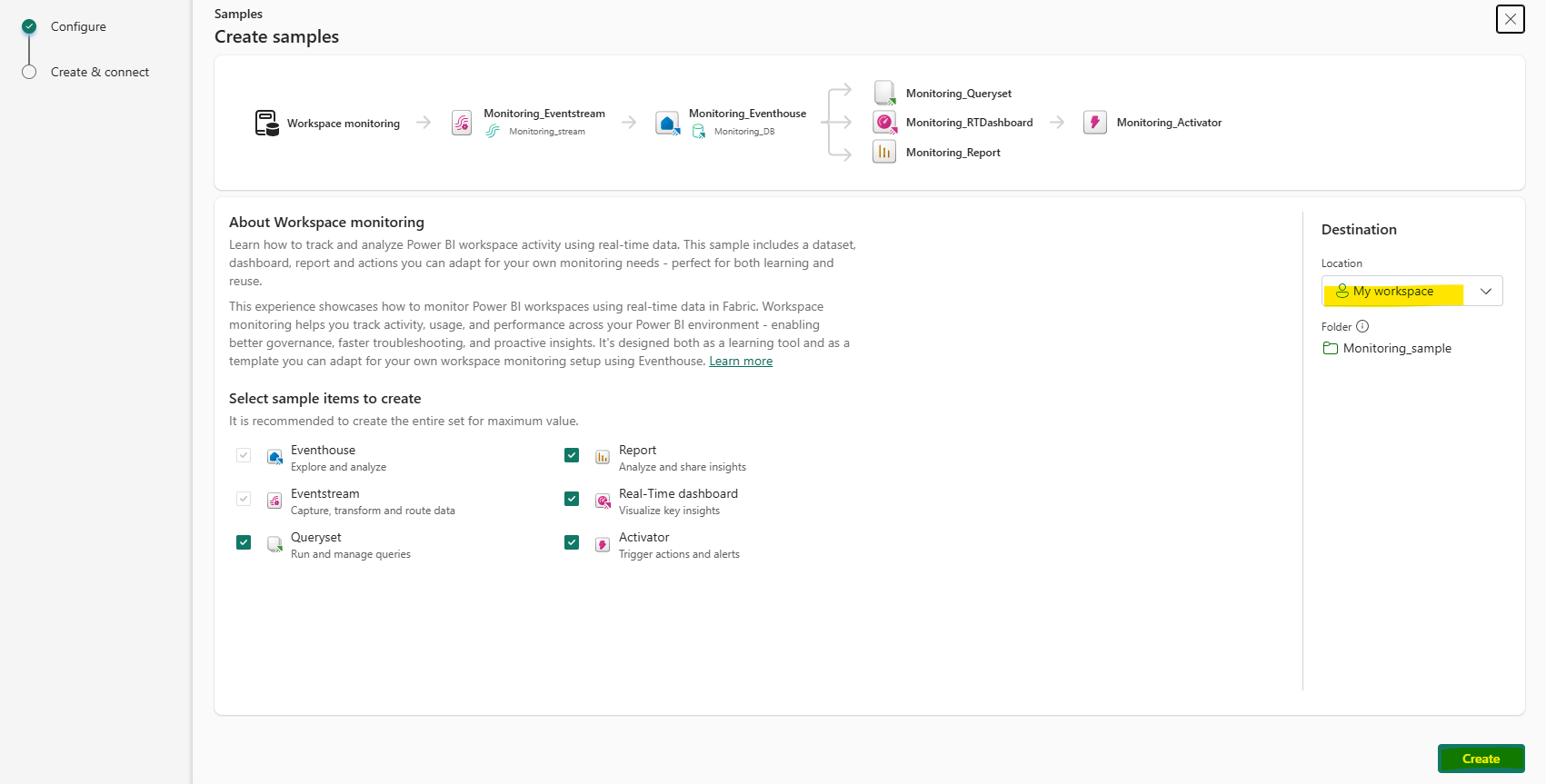1546x784 pixels.
Task: Toggle the Eventstream checkbox
Action: pyautogui.click(x=244, y=499)
